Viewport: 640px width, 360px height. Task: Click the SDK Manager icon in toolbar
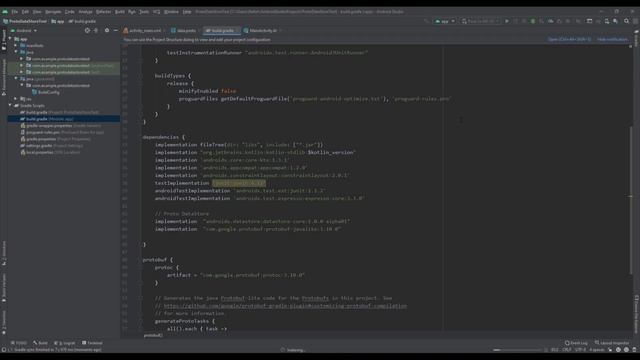615,21
